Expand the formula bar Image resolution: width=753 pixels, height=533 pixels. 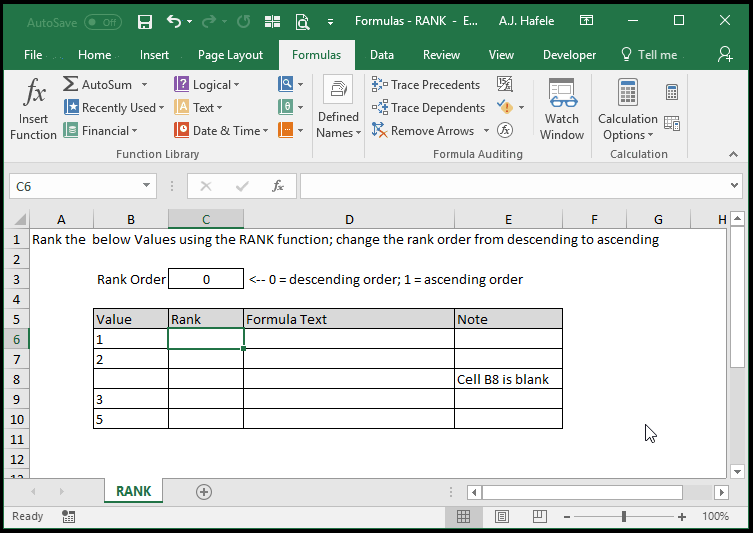coord(734,185)
